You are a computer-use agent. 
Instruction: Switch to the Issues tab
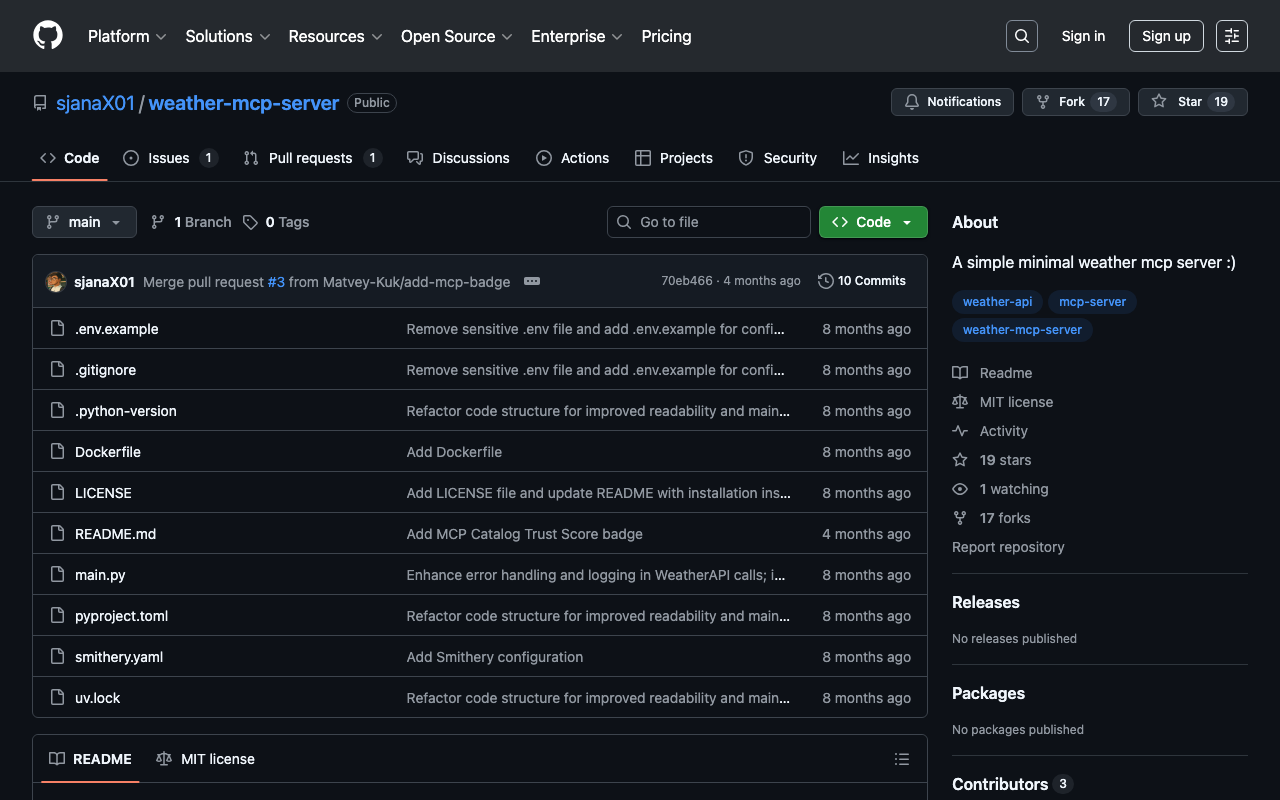click(x=169, y=158)
